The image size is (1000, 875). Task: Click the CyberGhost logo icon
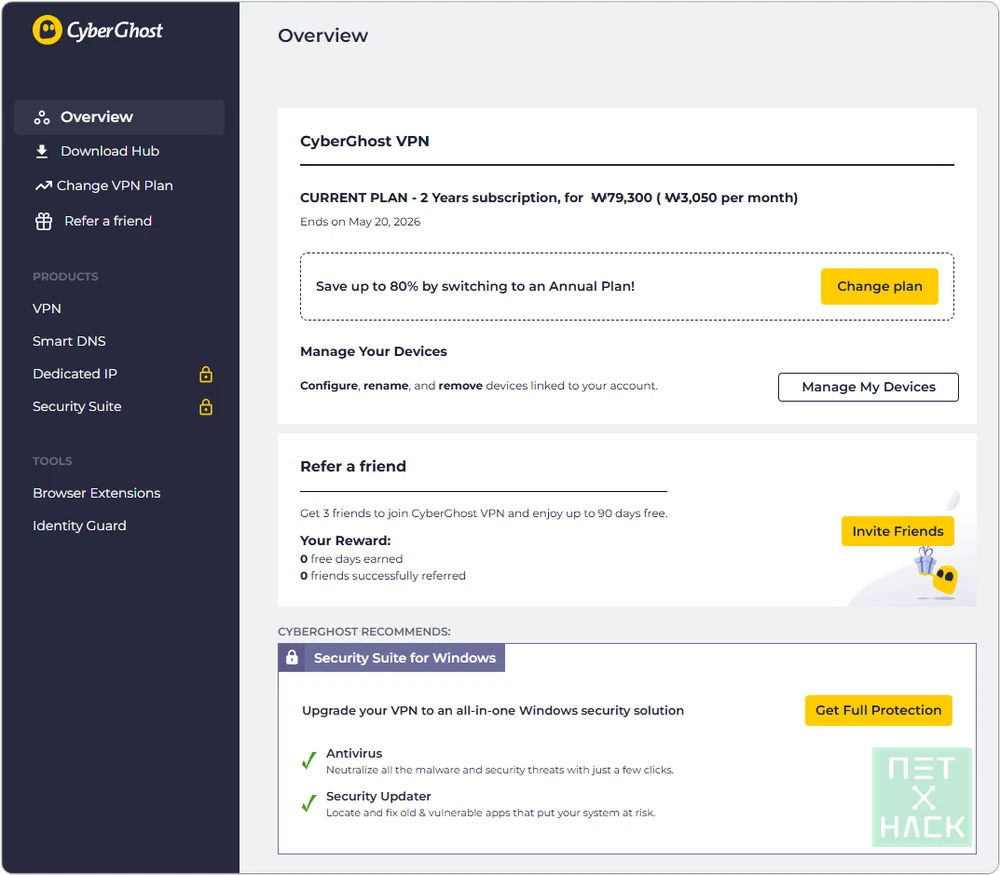tap(47, 30)
